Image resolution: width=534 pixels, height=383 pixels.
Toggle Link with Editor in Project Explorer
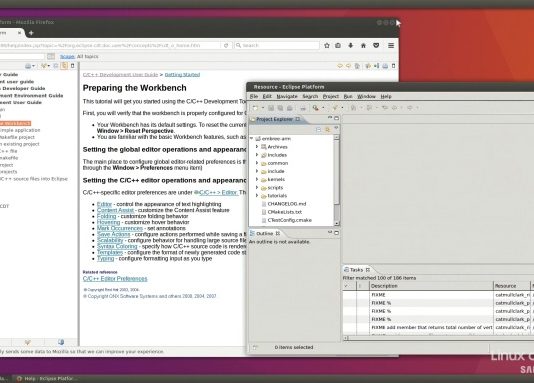coord(327,130)
